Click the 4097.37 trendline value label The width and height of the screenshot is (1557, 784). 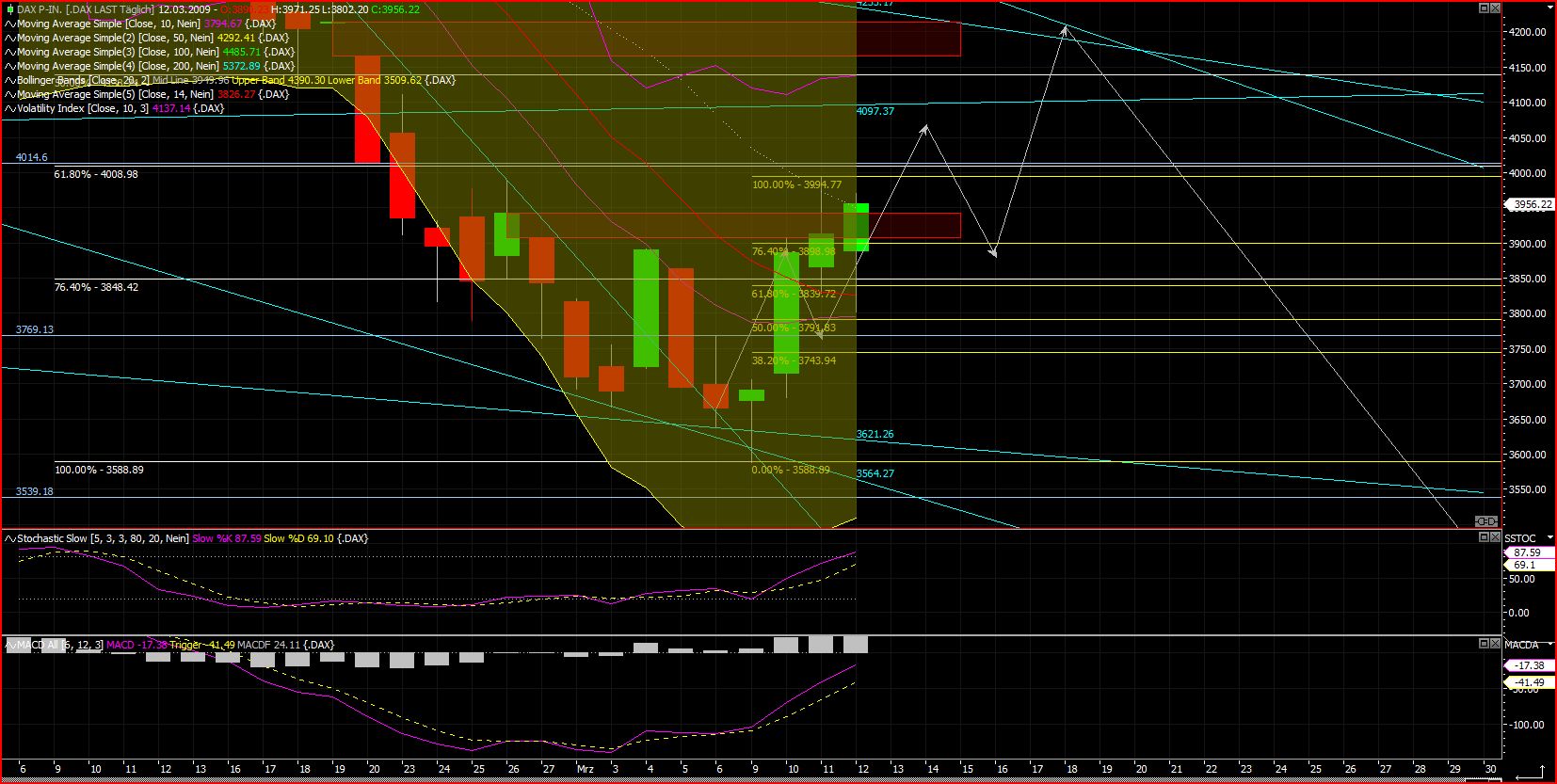tap(875, 111)
